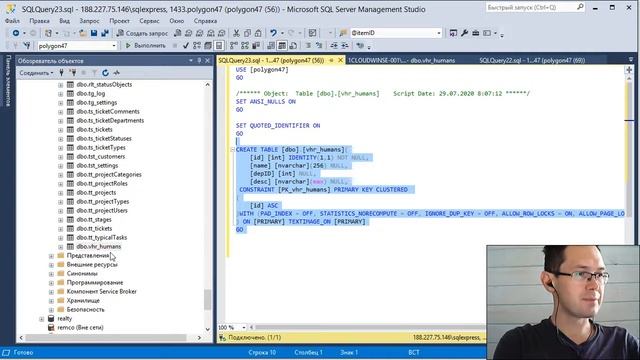Click the Object Explorer vertical scrollbar thumb
Screen dimensions: 640x360
pyautogui.click(x=207, y=300)
